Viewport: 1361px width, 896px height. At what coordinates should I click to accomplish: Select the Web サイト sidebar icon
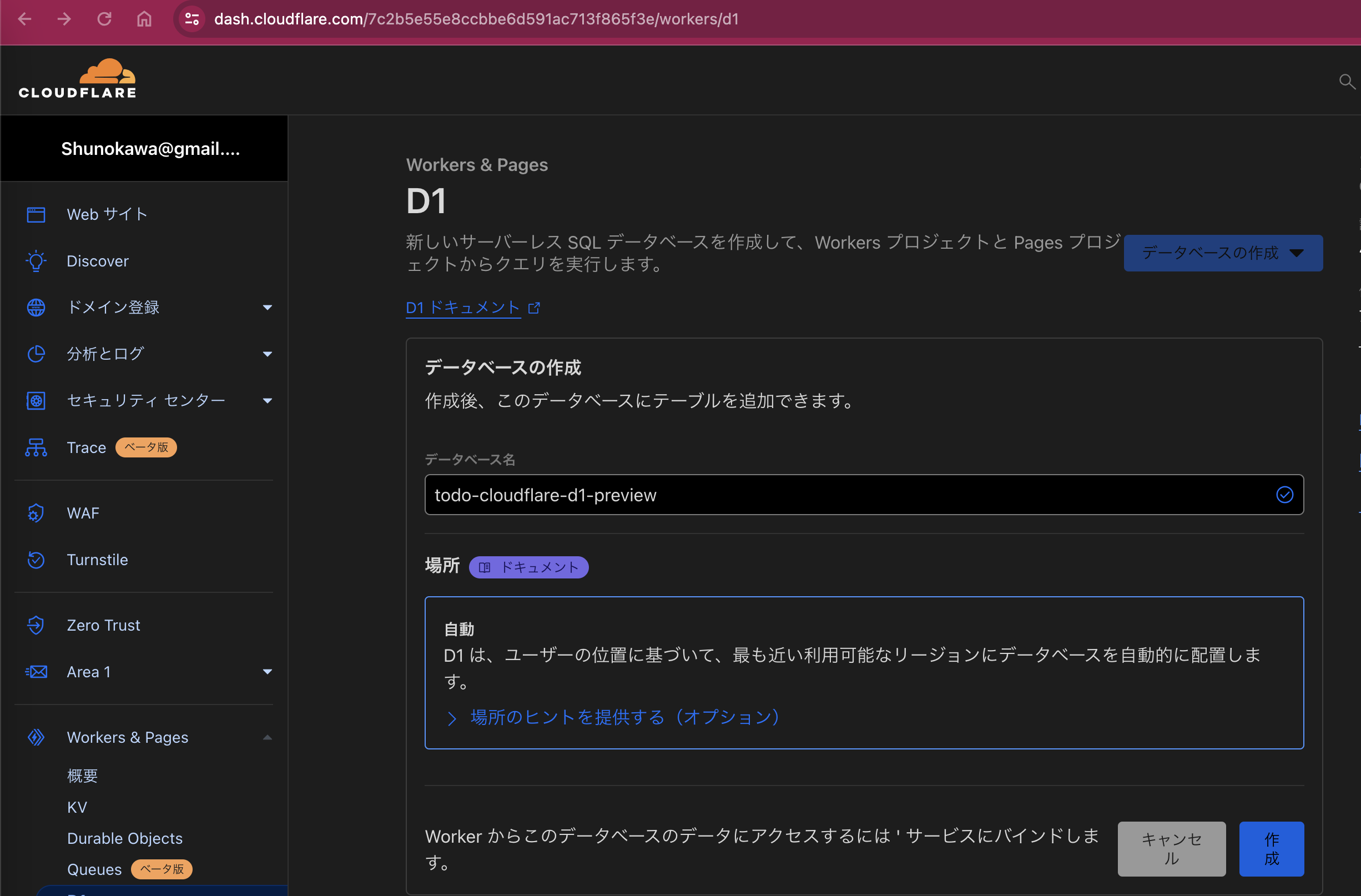(36, 214)
